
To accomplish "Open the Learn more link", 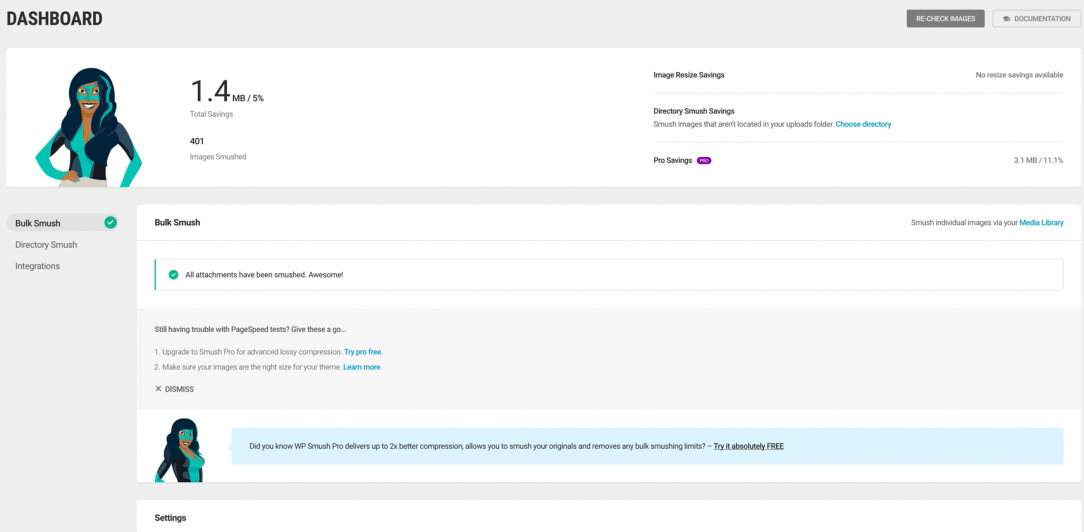I will (x=362, y=367).
